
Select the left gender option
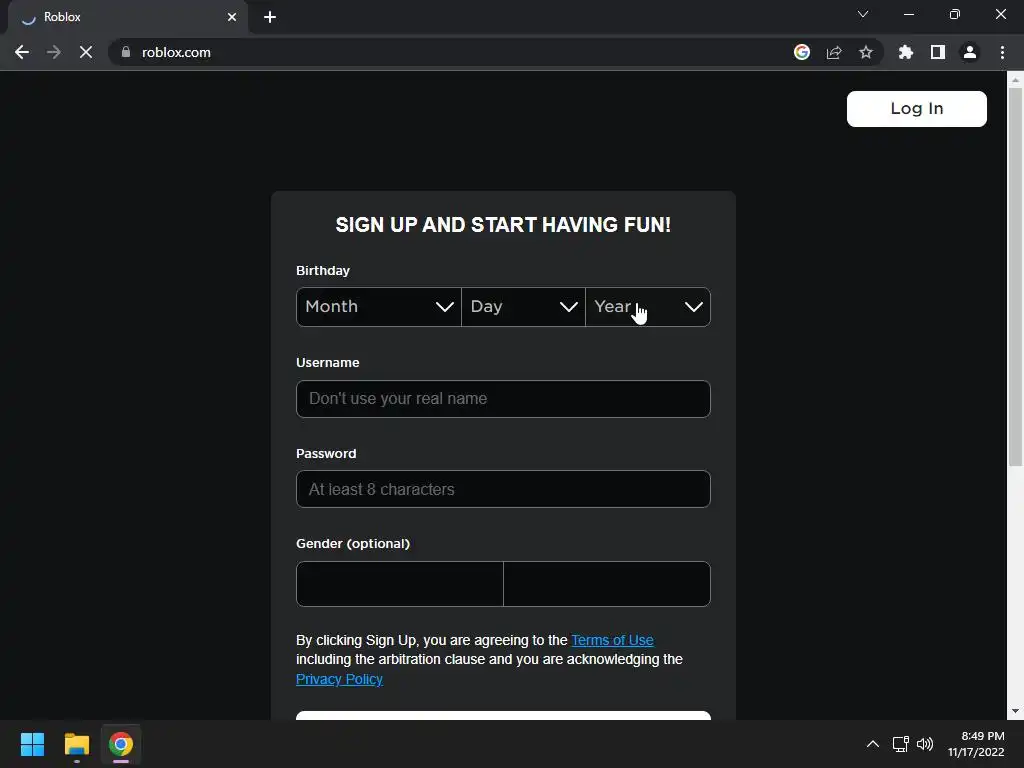click(x=400, y=584)
